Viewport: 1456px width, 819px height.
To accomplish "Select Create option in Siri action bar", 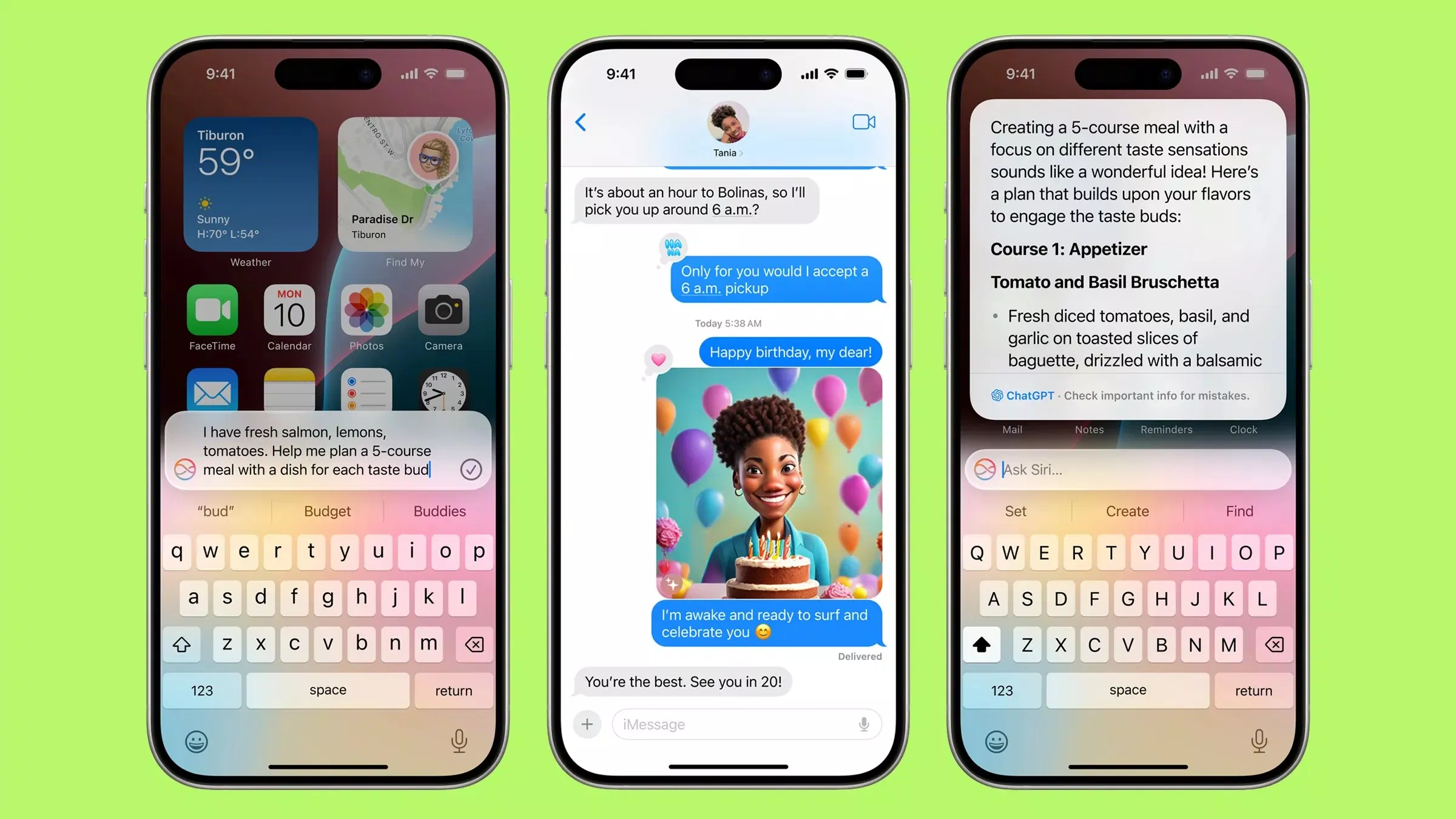I will 1127,510.
